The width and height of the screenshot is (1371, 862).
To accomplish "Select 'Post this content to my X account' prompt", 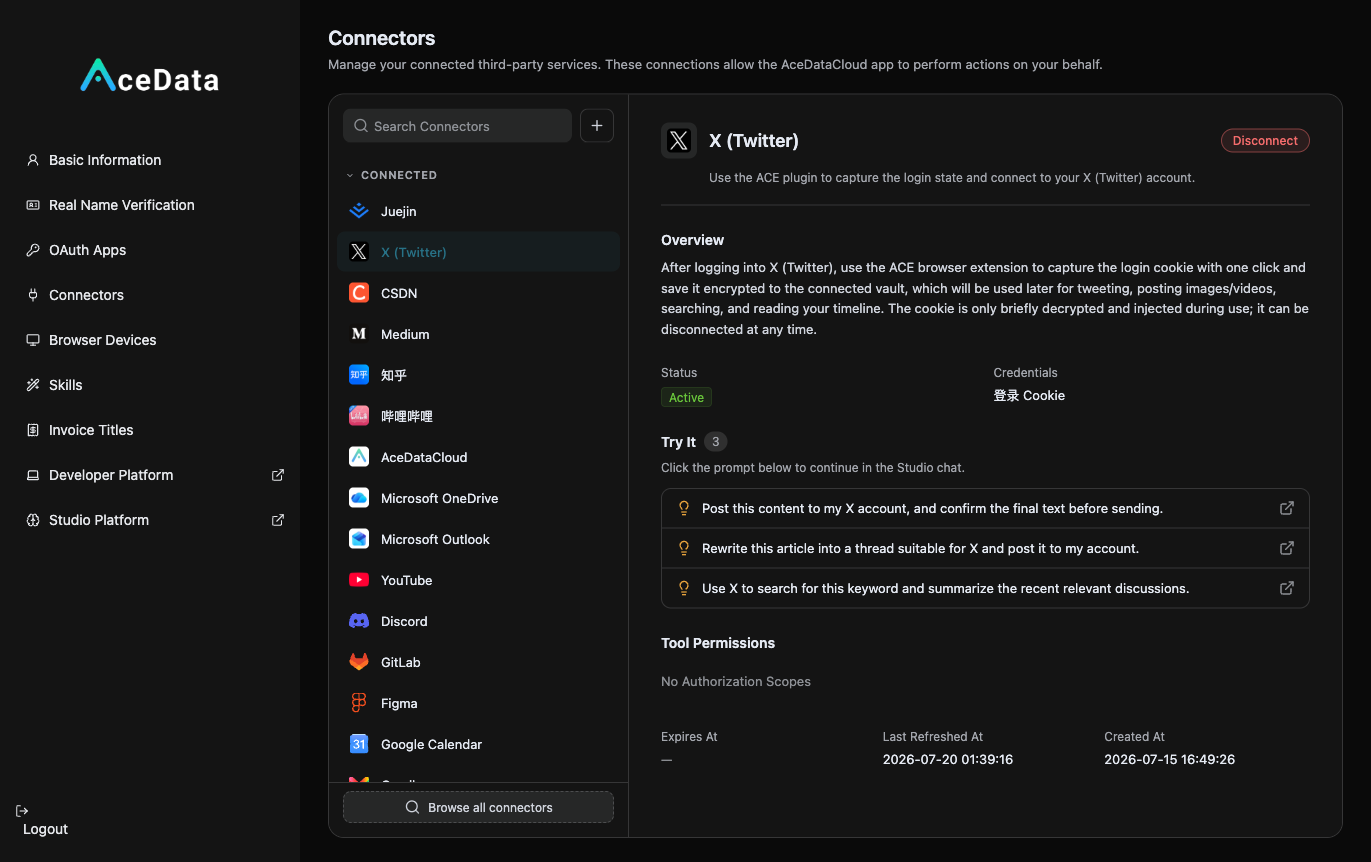I will point(985,508).
